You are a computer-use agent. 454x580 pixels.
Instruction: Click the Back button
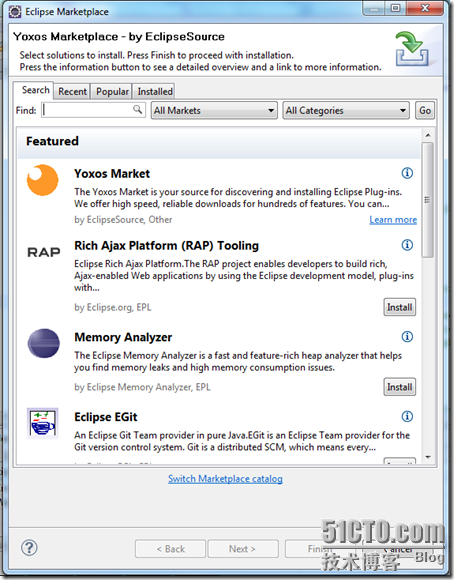tap(170, 549)
